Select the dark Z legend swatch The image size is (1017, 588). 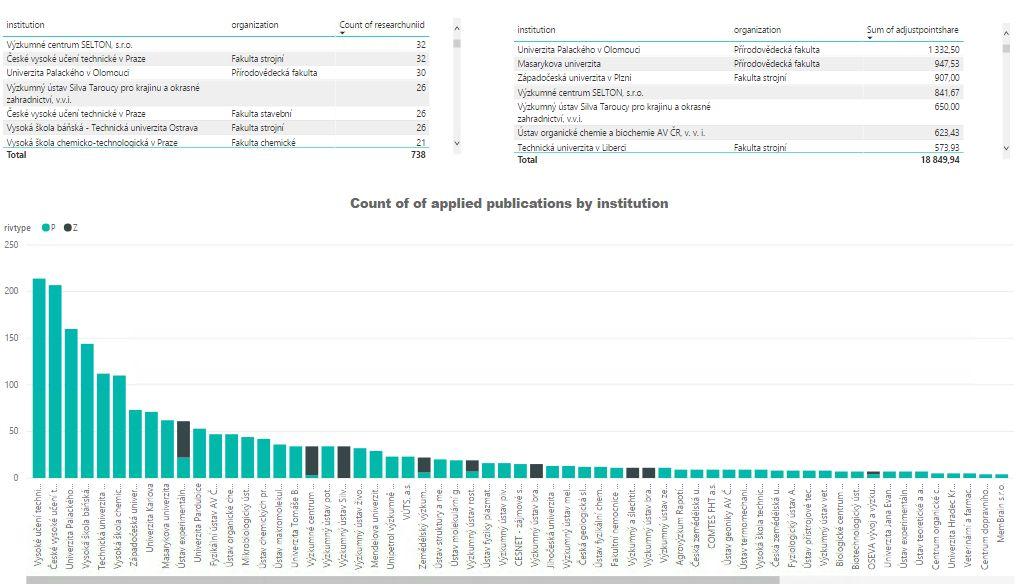point(67,228)
